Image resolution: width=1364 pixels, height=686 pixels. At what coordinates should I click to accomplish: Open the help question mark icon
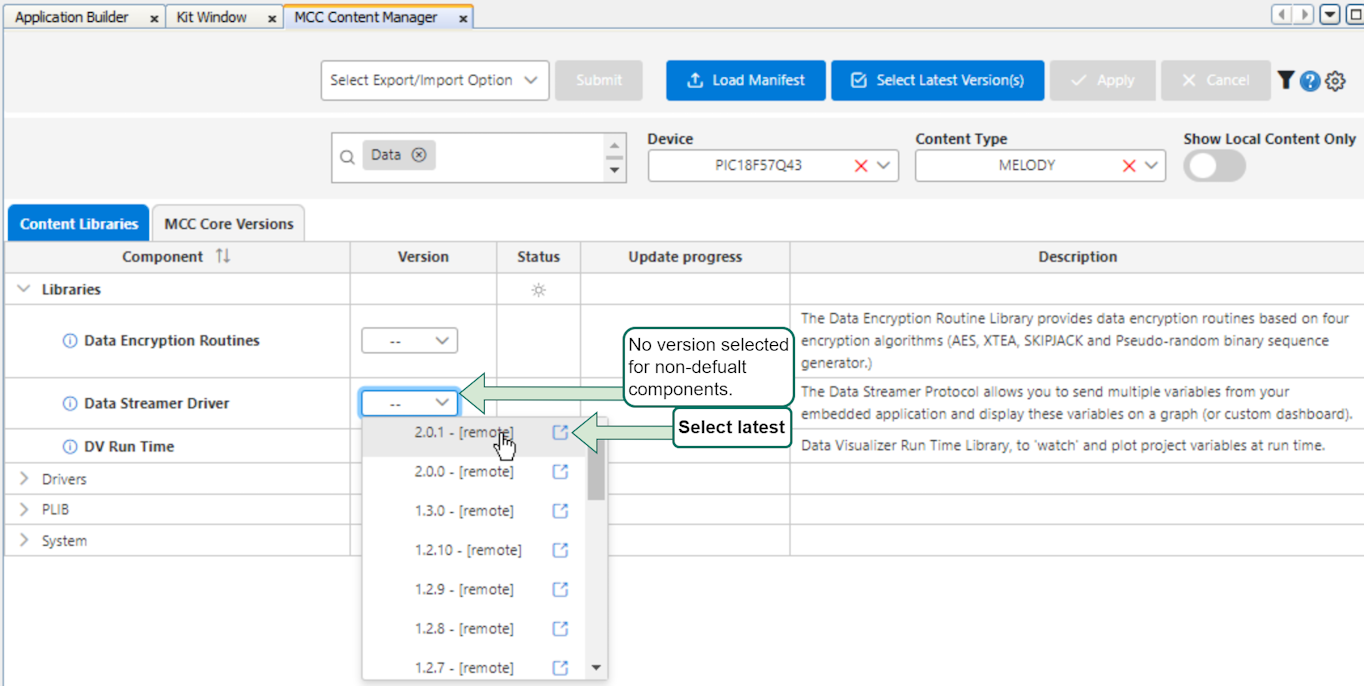(x=1310, y=81)
